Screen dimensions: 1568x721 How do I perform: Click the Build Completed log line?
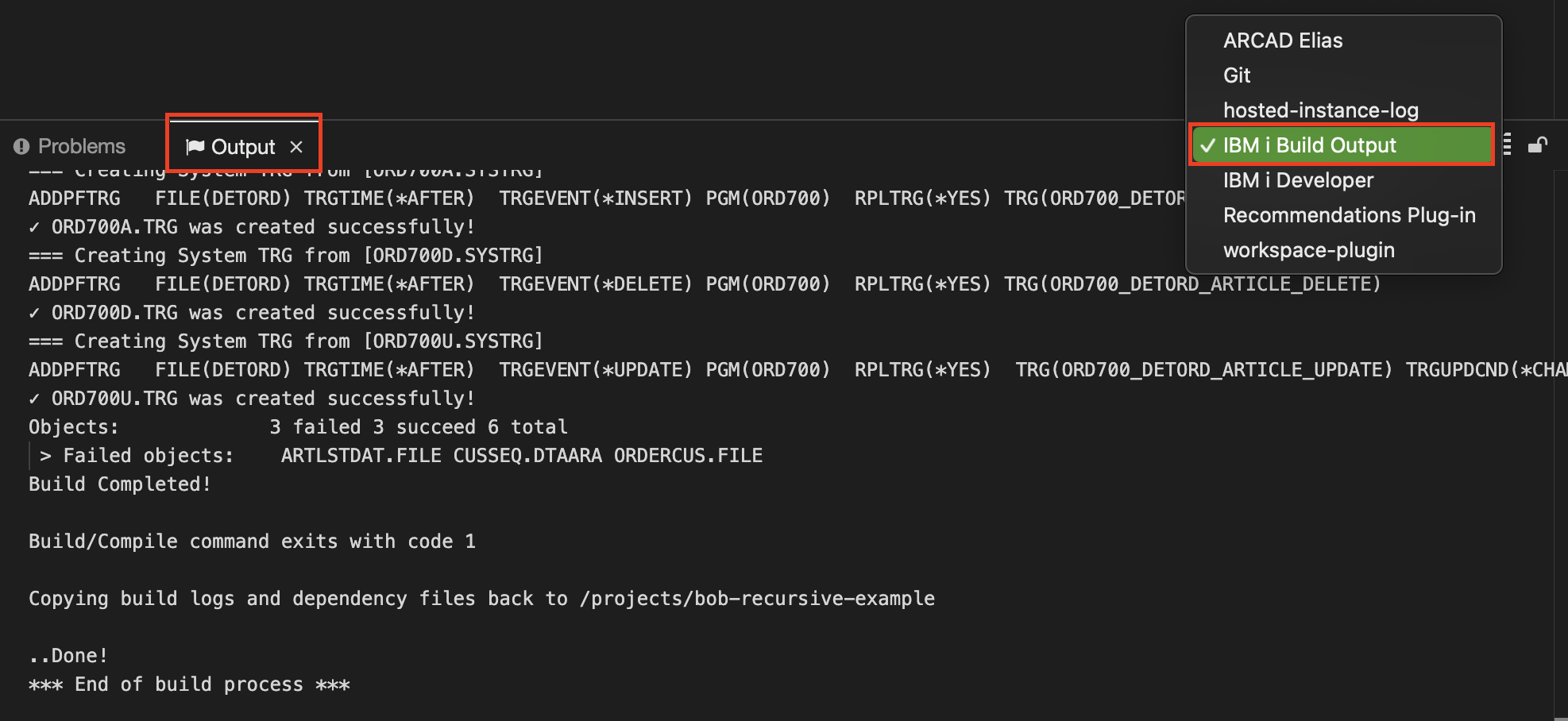pyautogui.click(x=119, y=484)
